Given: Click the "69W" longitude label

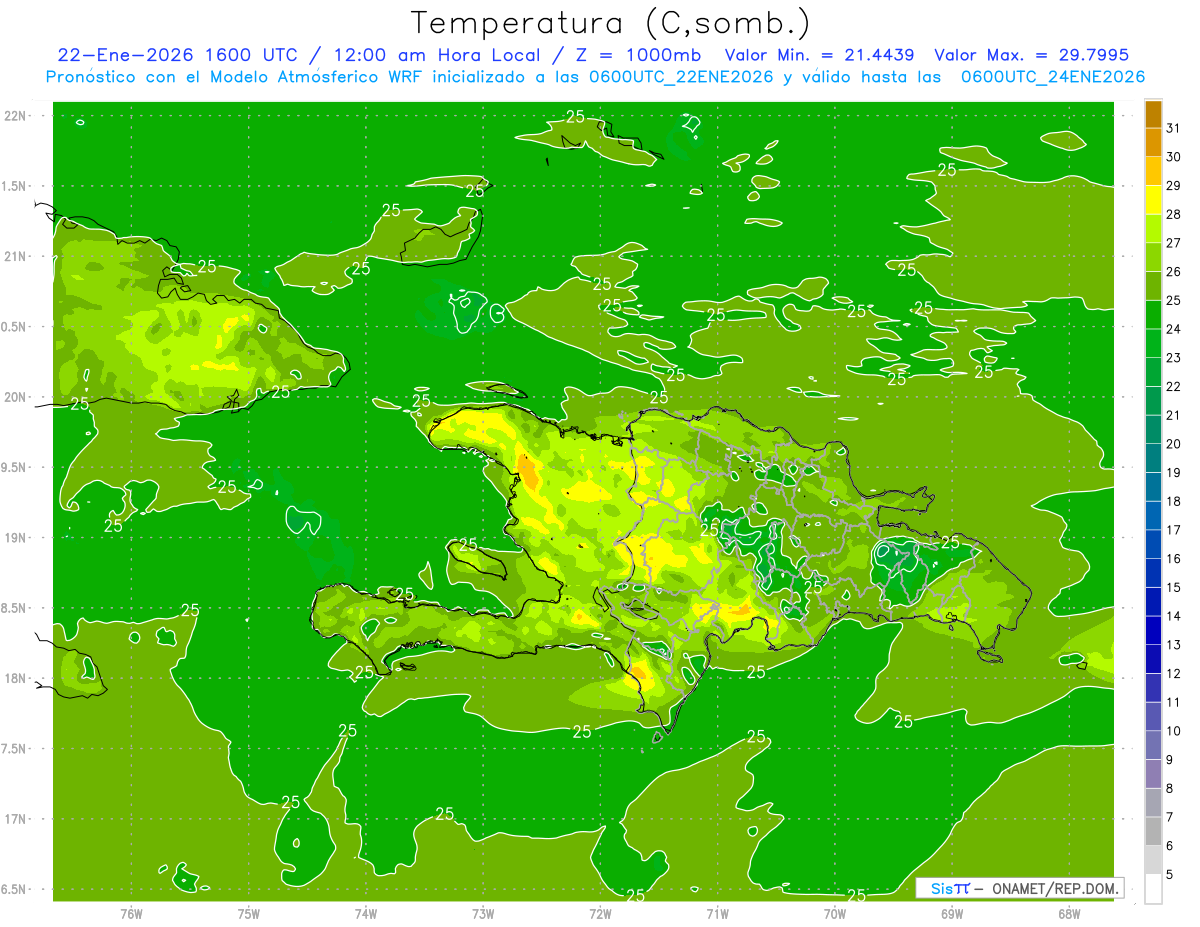Looking at the screenshot, I should pos(951,914).
